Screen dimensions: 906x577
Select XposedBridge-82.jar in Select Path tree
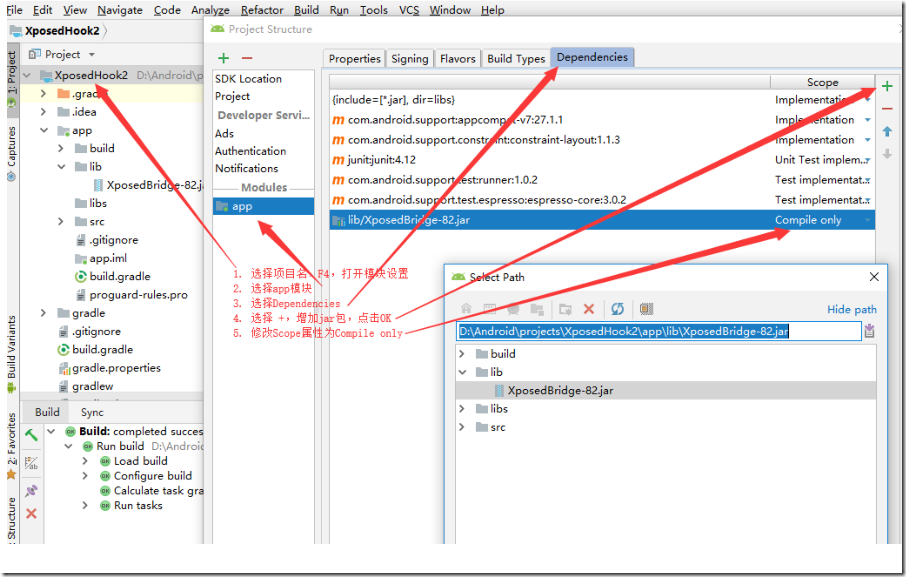pyautogui.click(x=666, y=390)
